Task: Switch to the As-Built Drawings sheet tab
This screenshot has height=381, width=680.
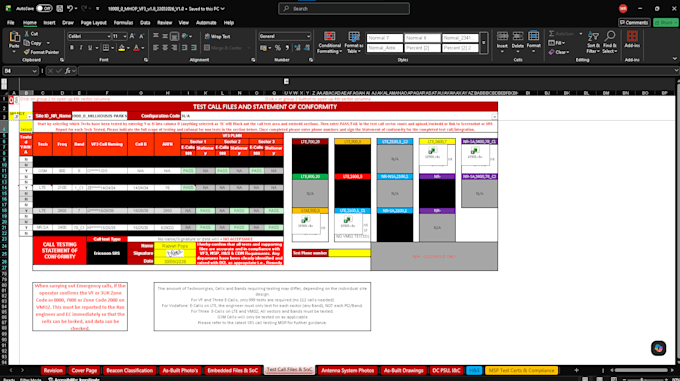Action: pos(403,371)
